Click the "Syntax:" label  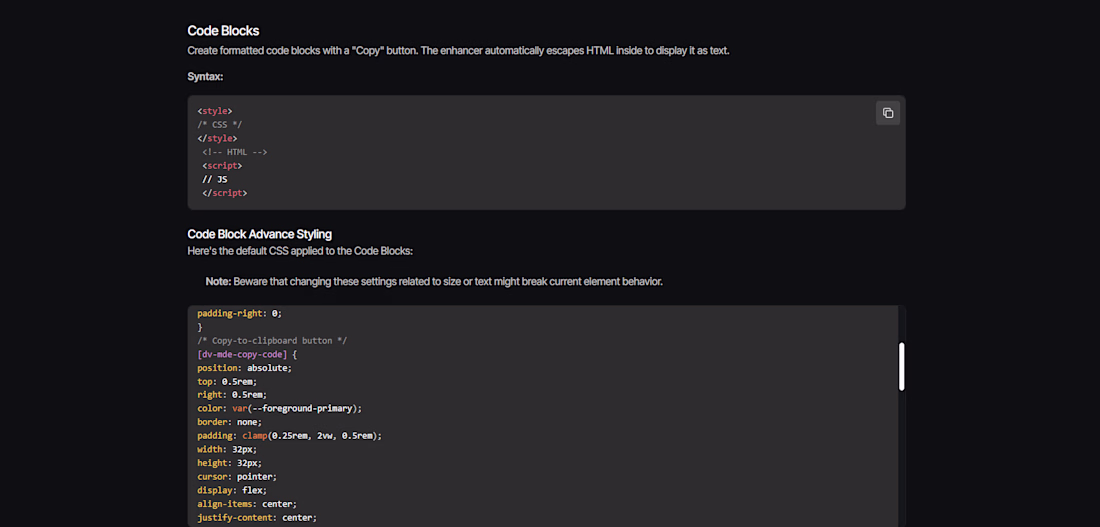coord(205,77)
